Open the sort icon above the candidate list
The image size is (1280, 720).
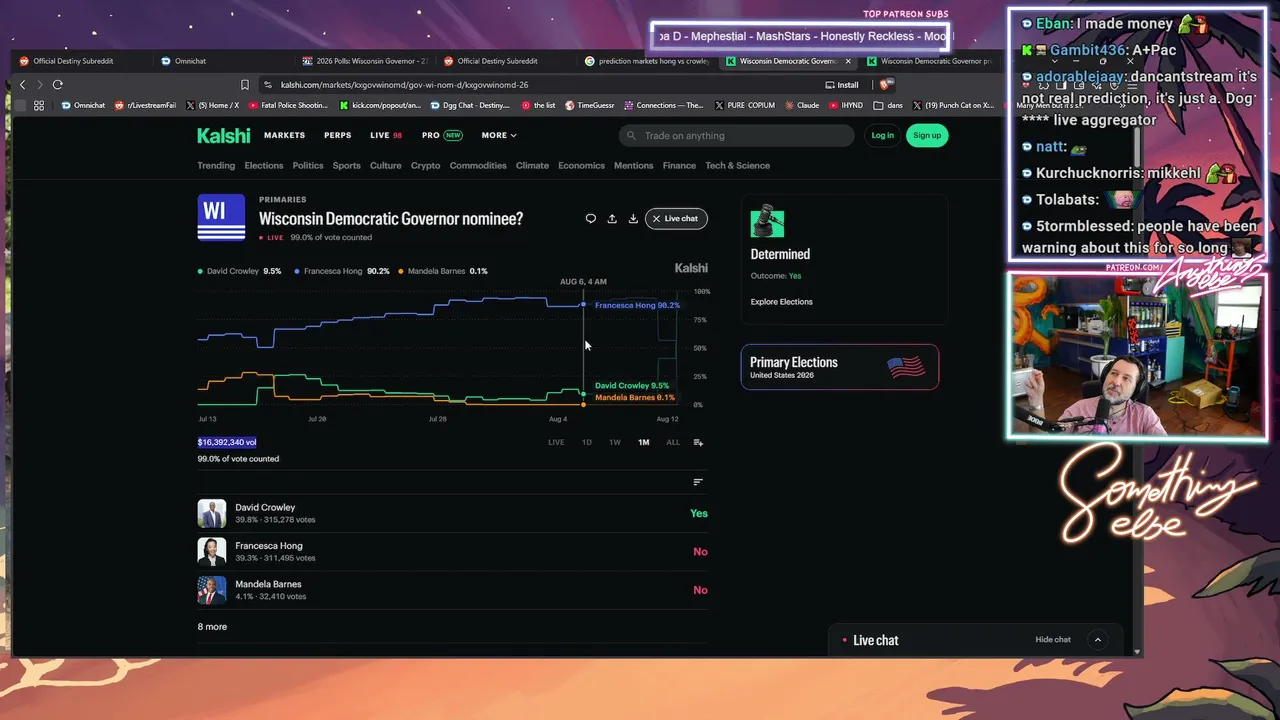click(698, 482)
